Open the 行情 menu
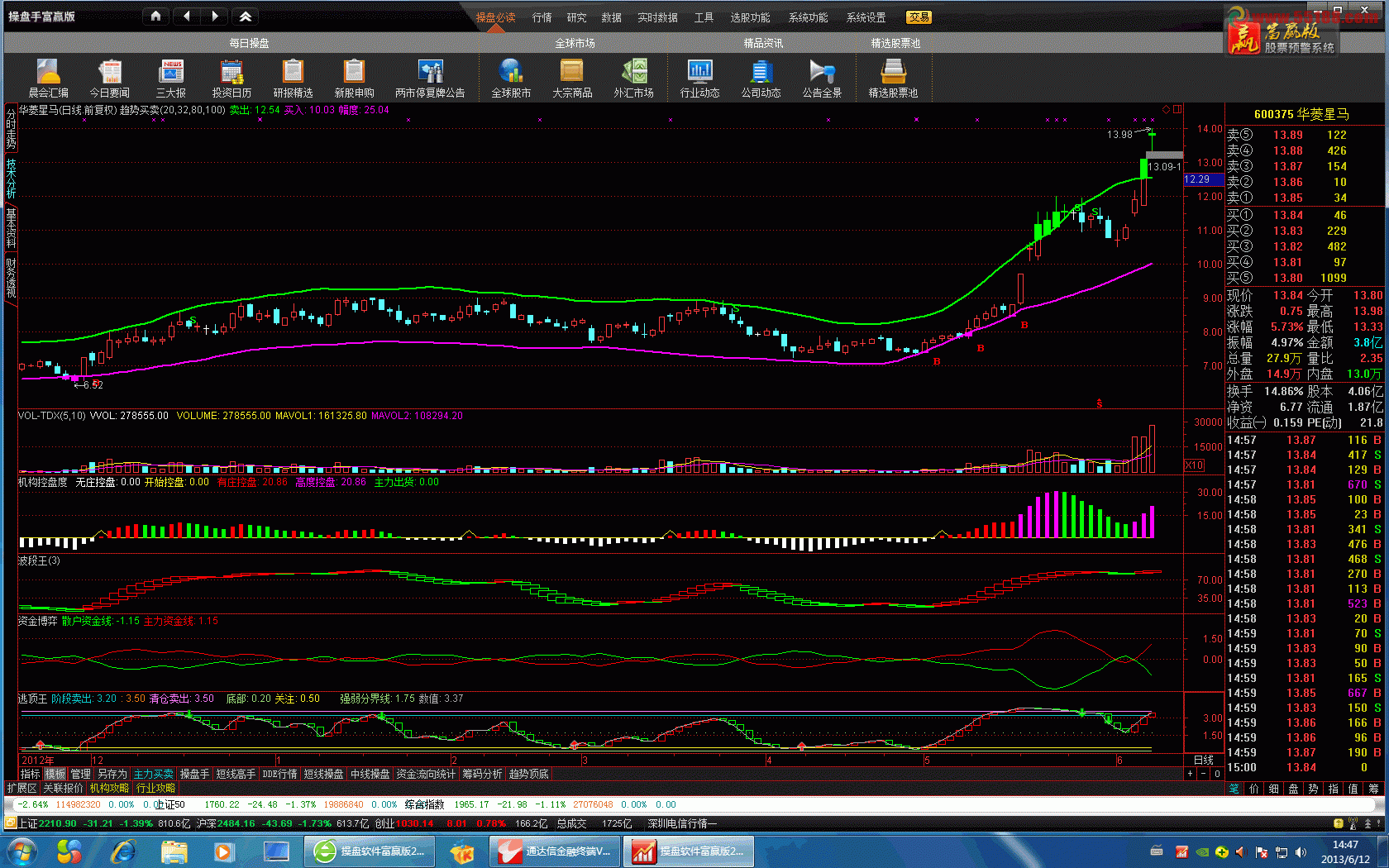This screenshot has height=868, width=1389. (542, 17)
